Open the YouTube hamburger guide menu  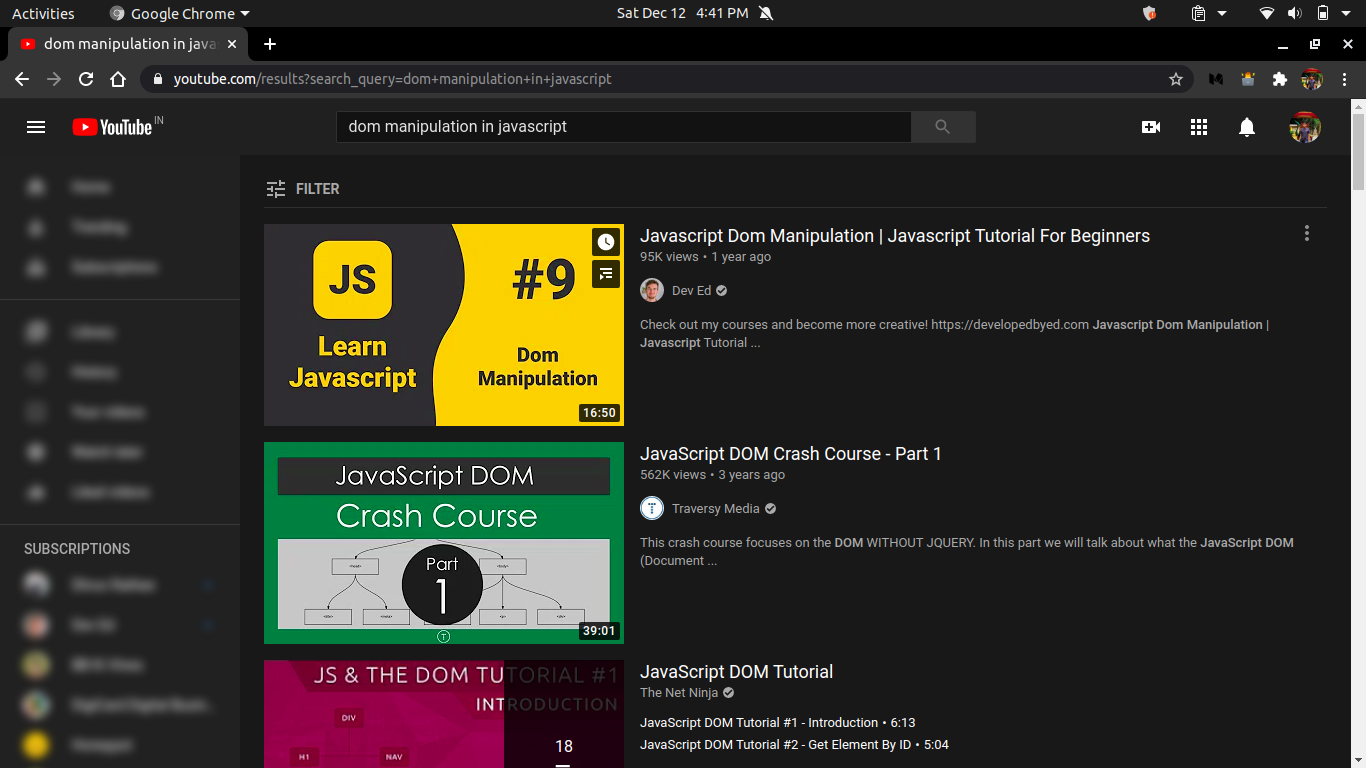[36, 127]
